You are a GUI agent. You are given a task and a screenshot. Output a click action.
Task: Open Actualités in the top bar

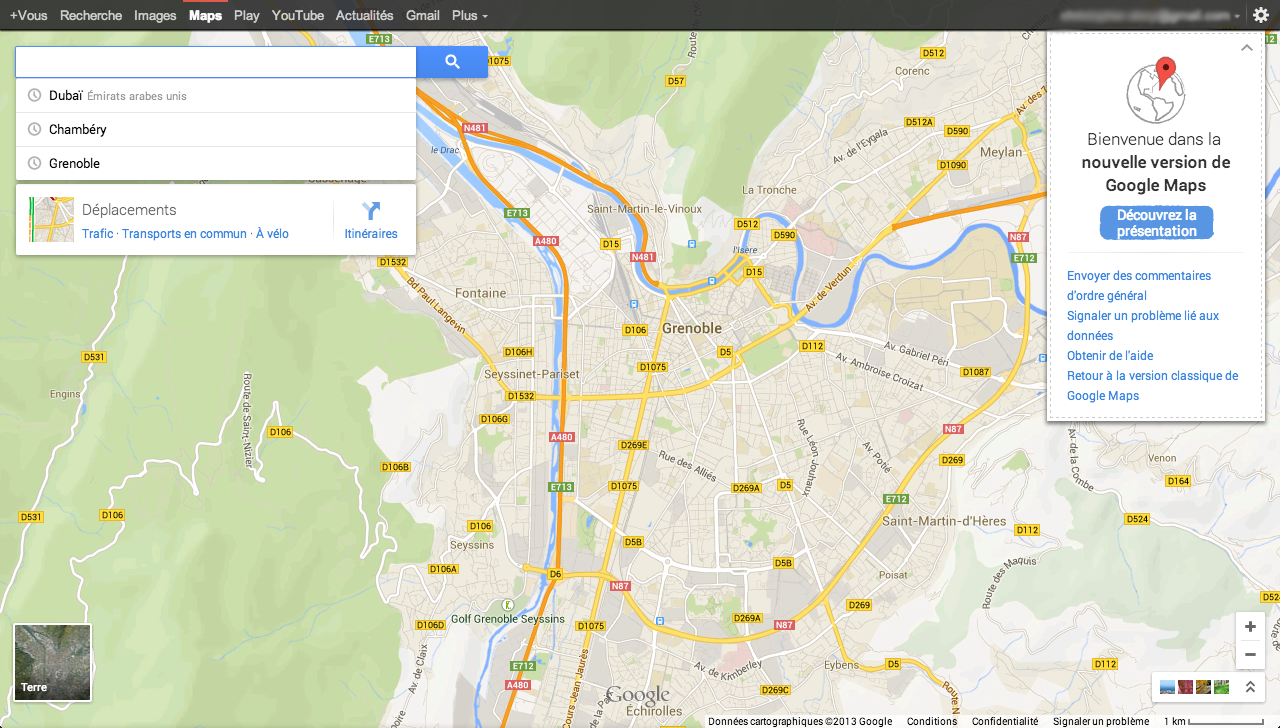[x=365, y=16]
